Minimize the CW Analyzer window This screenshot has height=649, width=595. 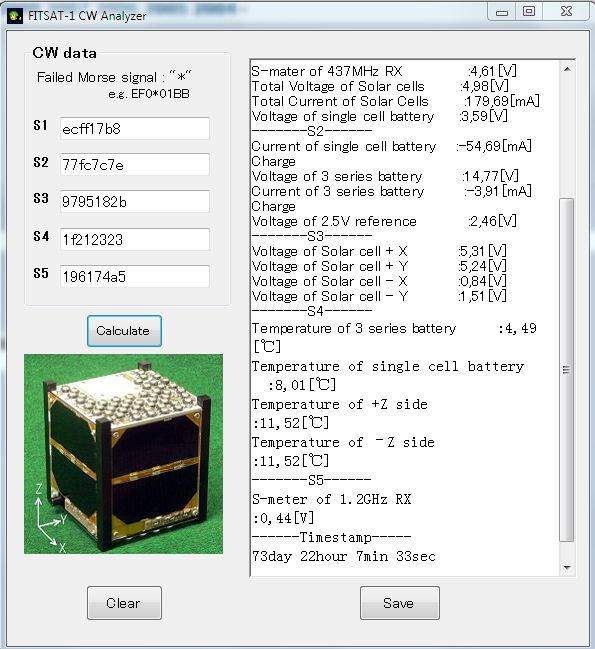502,12
